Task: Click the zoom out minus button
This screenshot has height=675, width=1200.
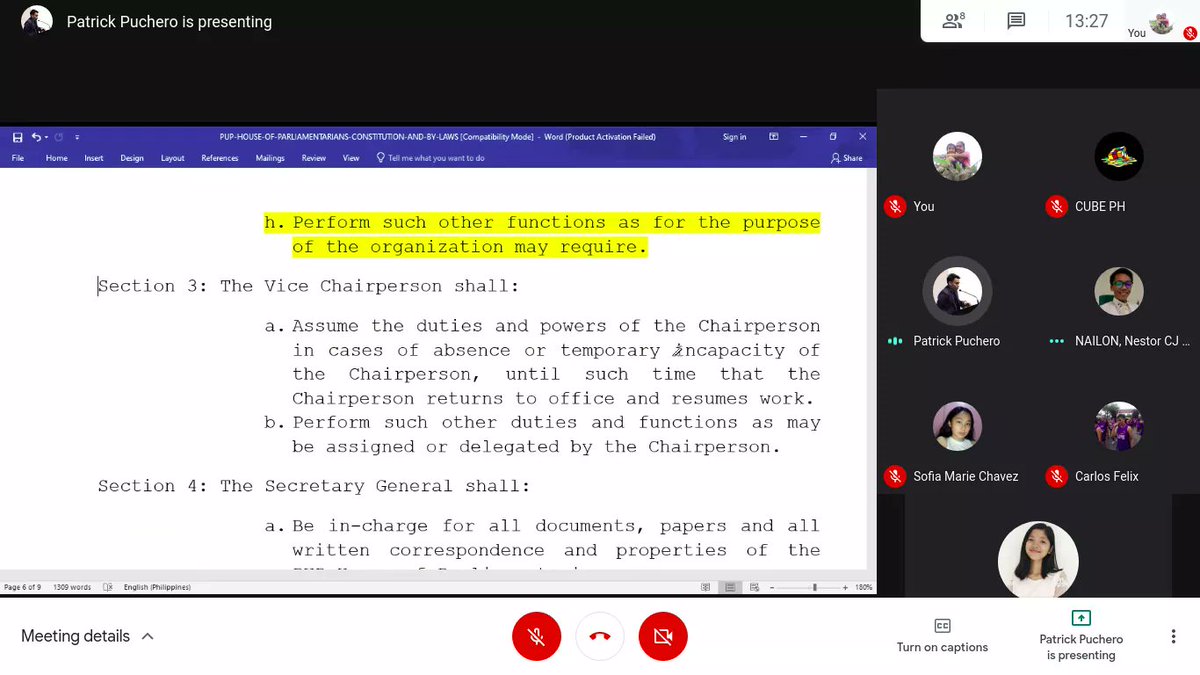Action: click(x=773, y=587)
